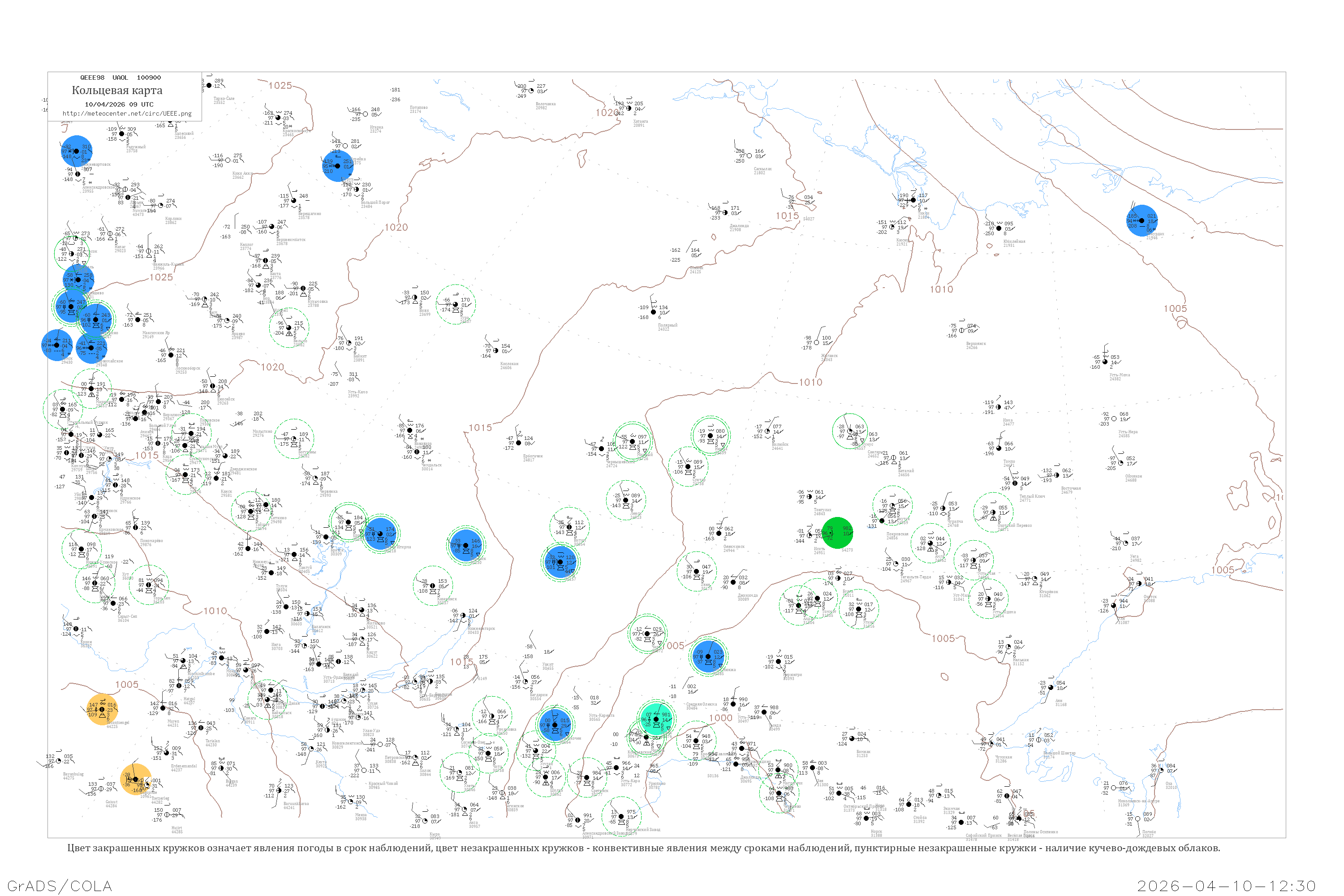Click the Russian legend caption below the map
The height and width of the screenshot is (896, 1344).
(643, 848)
